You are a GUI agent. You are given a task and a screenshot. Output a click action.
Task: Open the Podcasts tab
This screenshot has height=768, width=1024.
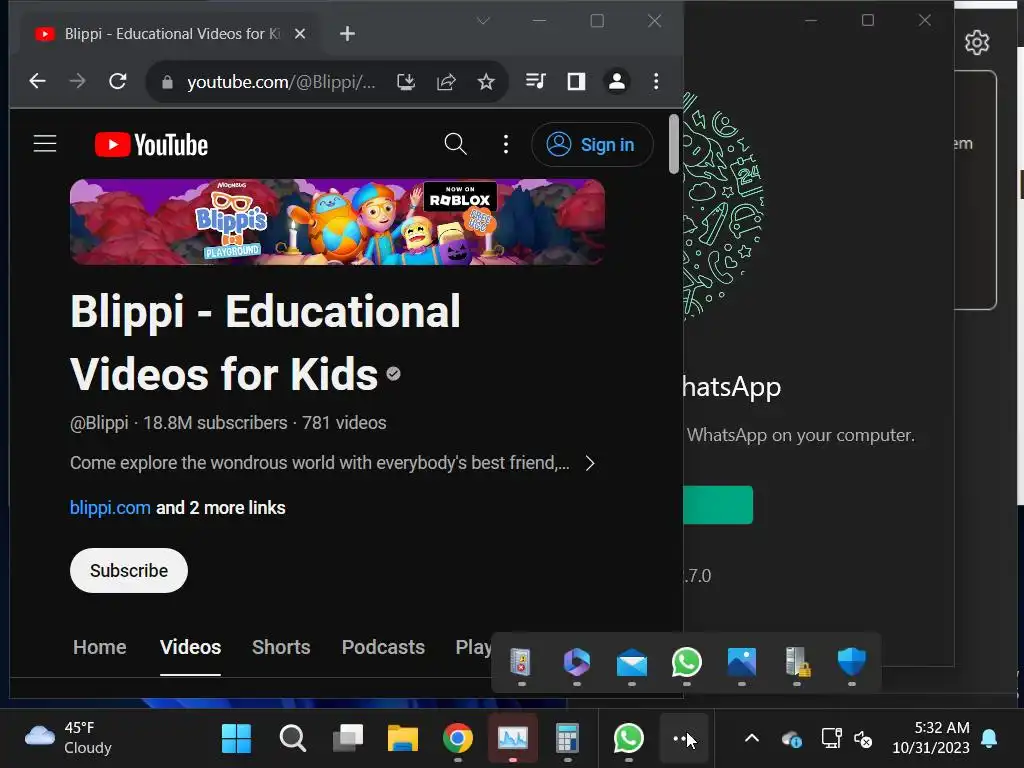pos(383,647)
